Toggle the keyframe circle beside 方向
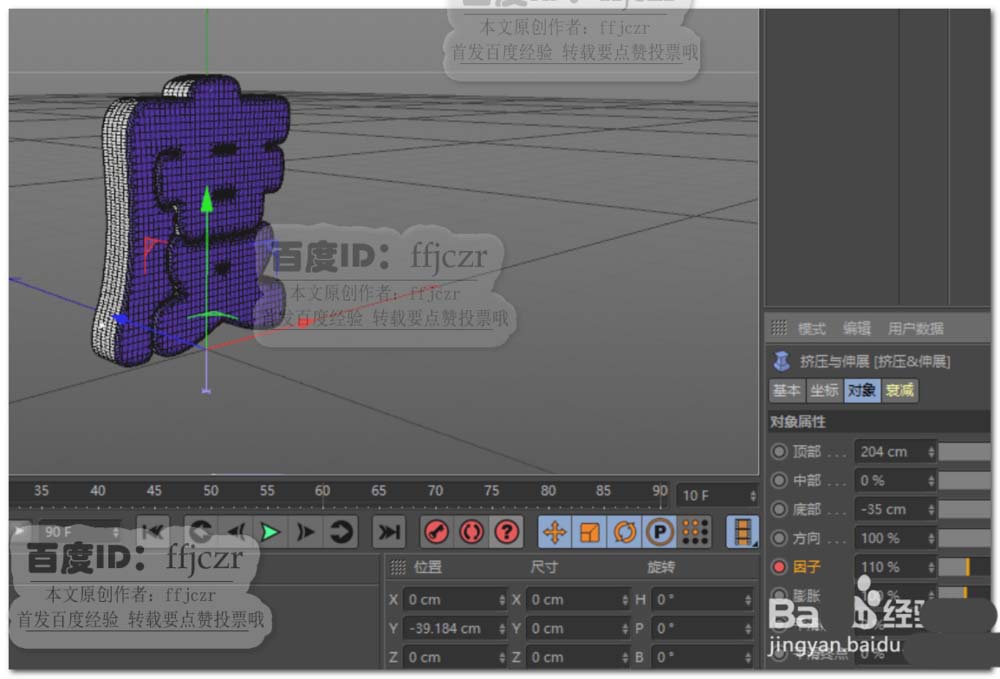The width and height of the screenshot is (1000, 679). tap(779, 538)
